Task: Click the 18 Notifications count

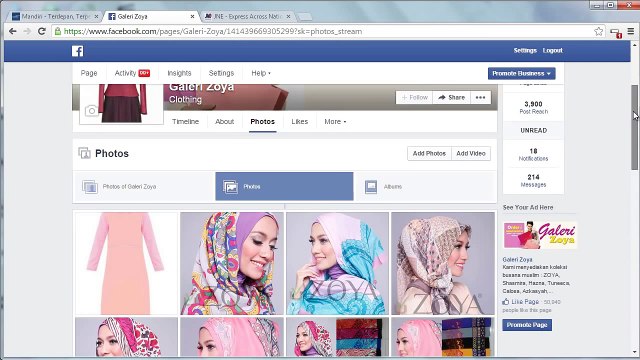Action: click(x=533, y=154)
